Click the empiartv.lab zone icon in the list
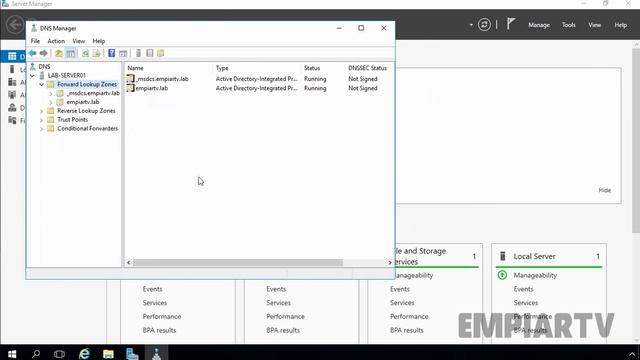640x360 pixels. click(x=130, y=88)
